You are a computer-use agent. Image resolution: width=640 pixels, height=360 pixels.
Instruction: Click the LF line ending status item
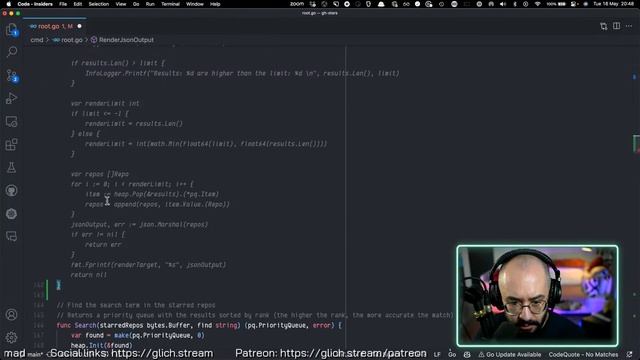(437, 355)
